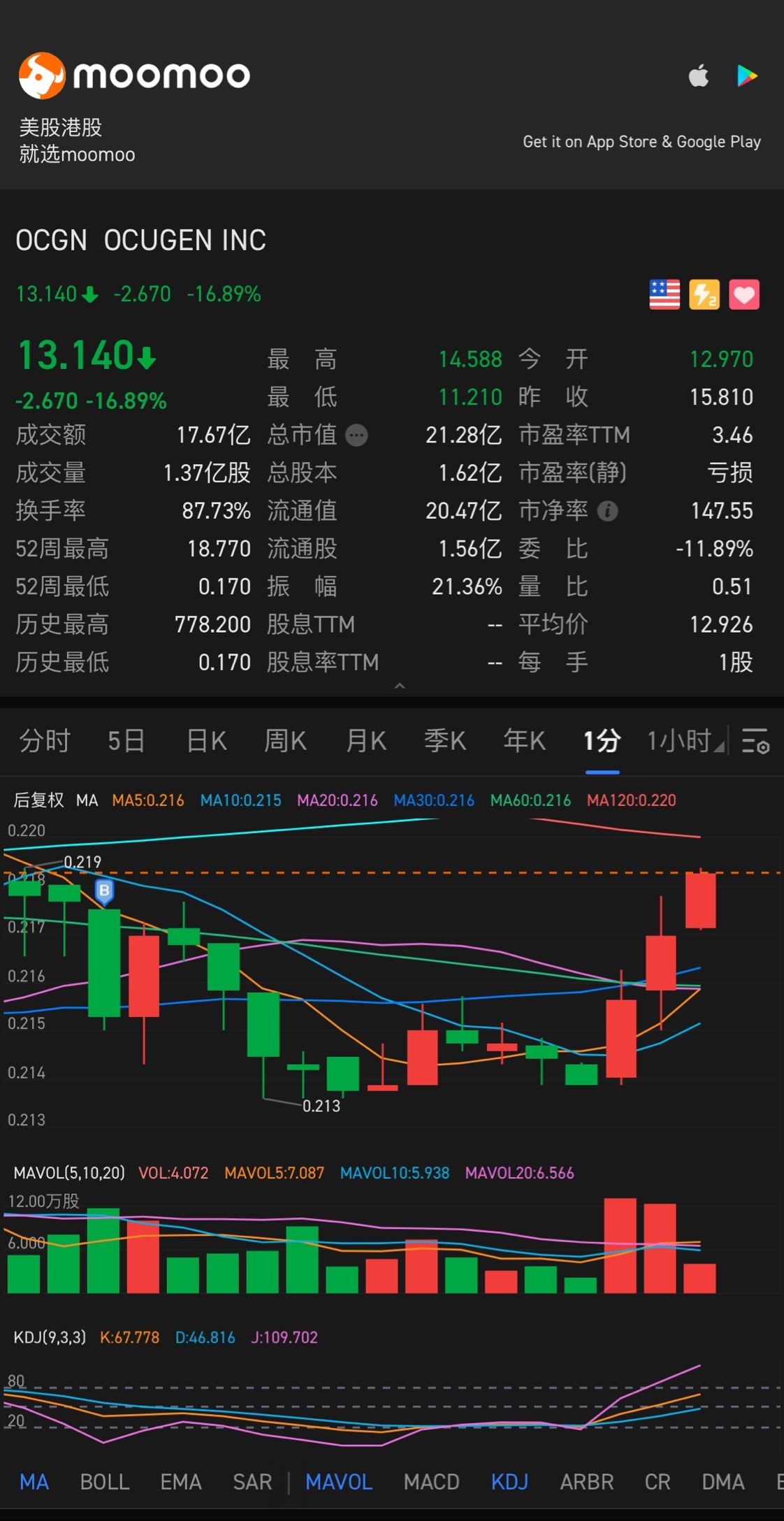Switch to 周K chart tab
This screenshot has height=1521, width=784.
286,740
